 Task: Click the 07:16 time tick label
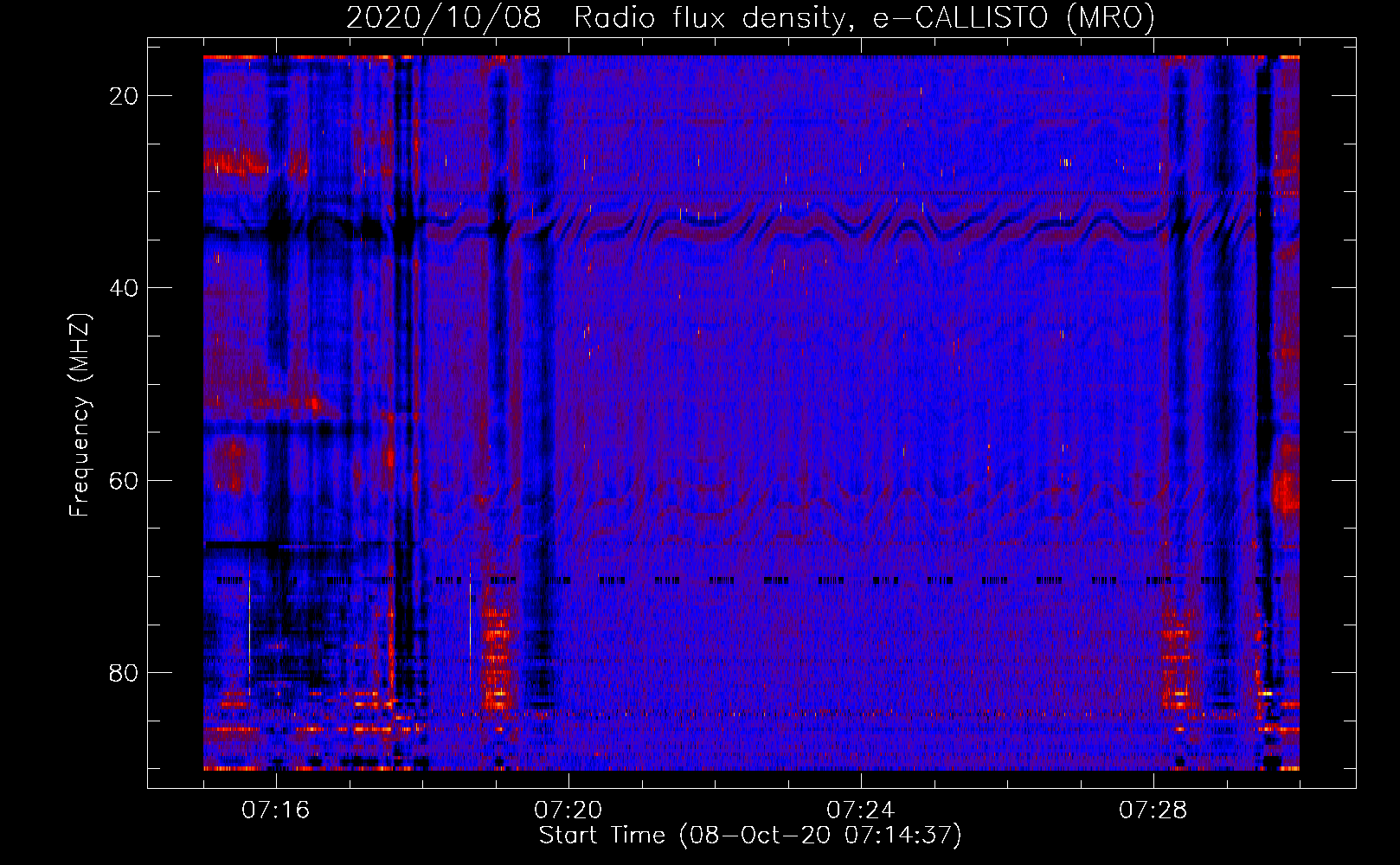(276, 811)
